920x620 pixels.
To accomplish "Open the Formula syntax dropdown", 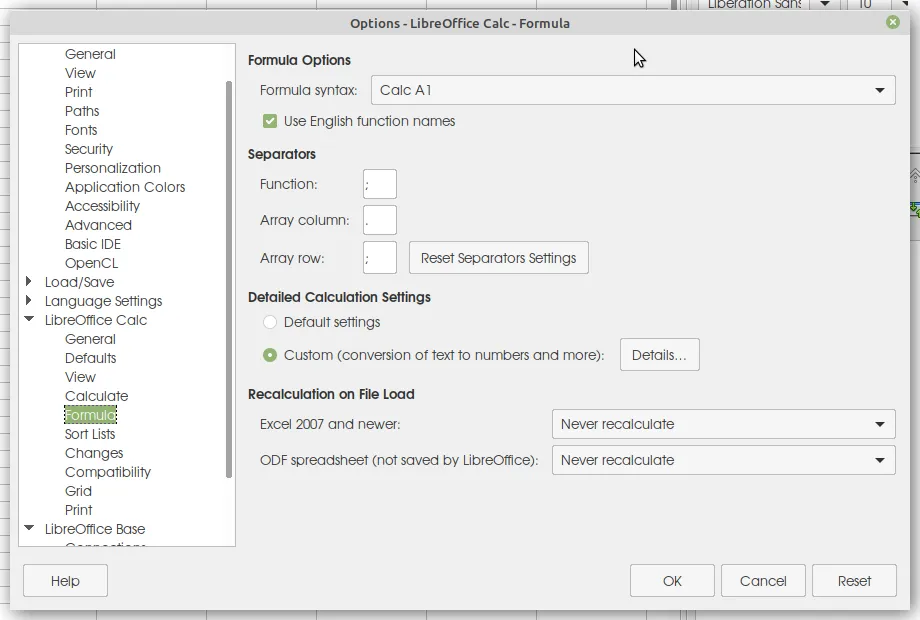I will (633, 90).
